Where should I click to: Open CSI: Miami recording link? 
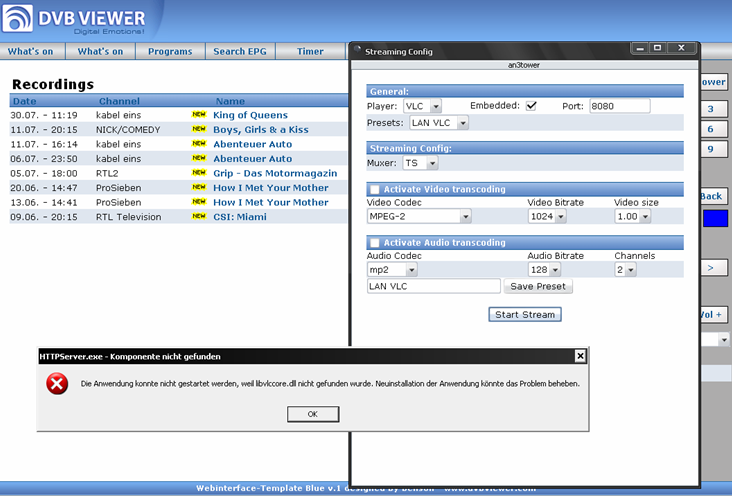coord(240,217)
